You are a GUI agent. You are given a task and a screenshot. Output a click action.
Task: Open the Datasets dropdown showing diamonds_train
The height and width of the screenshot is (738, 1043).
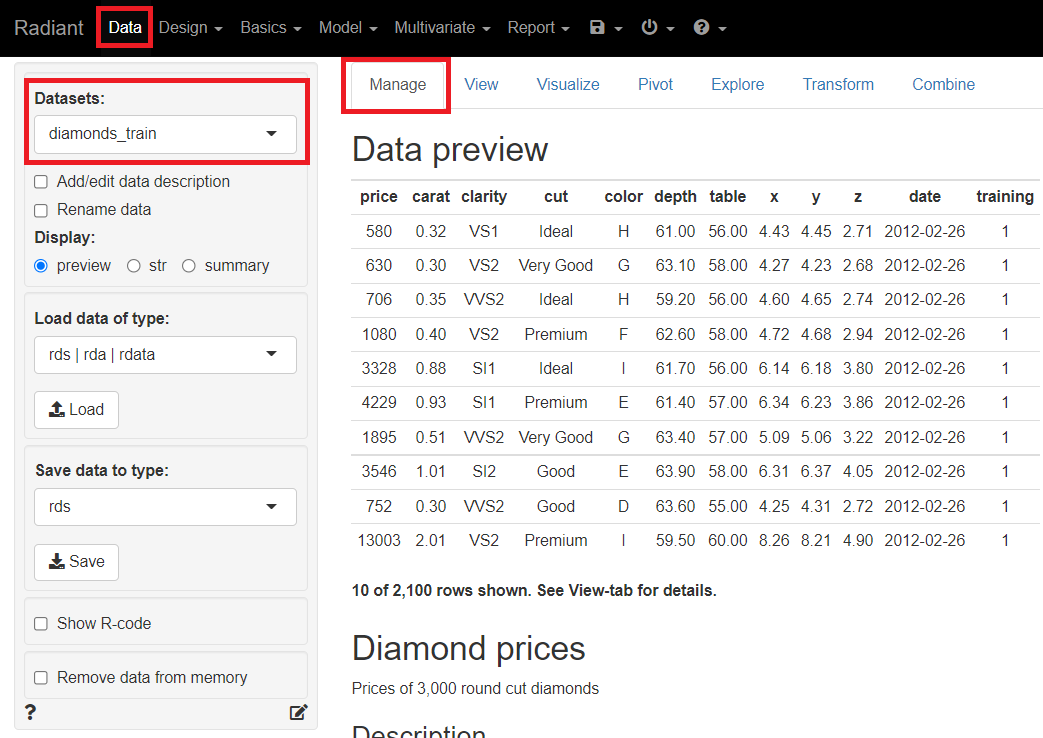[x=165, y=134]
